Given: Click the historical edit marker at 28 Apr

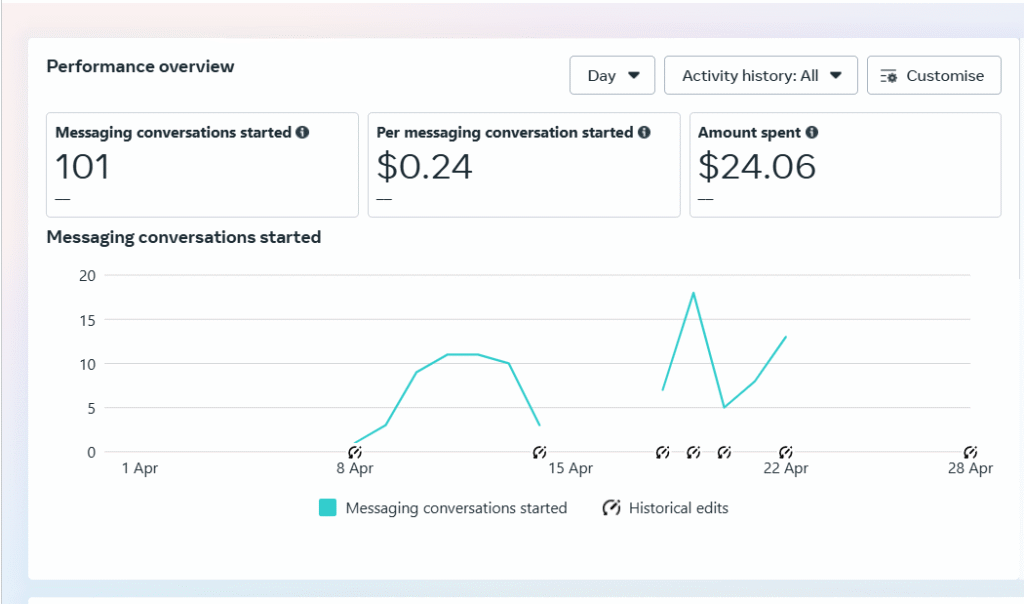Looking at the screenshot, I should pyautogui.click(x=970, y=452).
